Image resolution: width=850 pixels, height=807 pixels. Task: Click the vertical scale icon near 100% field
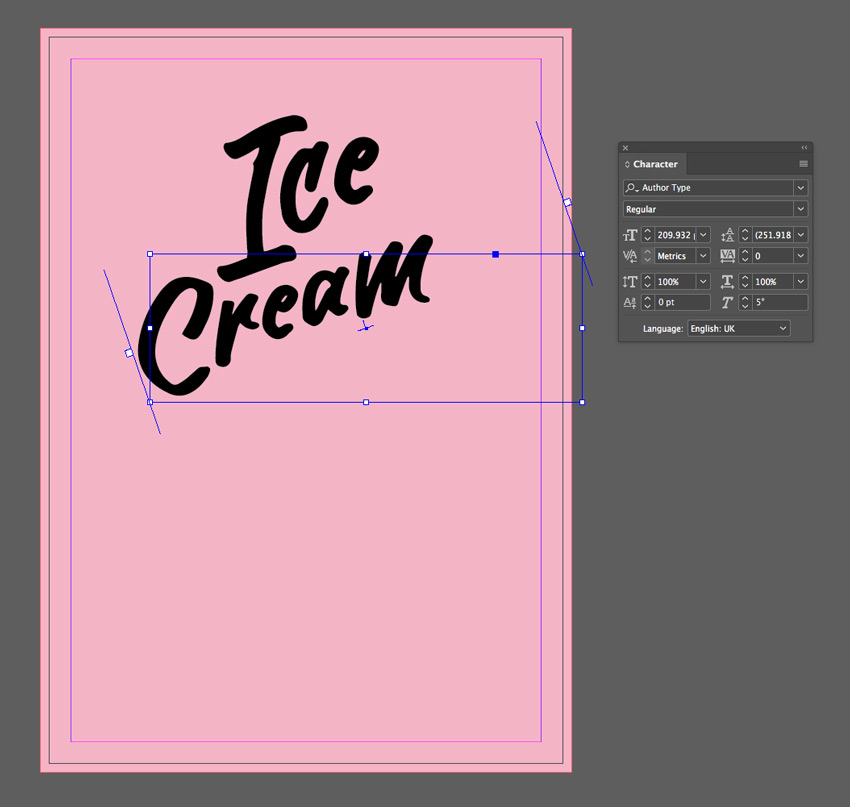coord(629,281)
